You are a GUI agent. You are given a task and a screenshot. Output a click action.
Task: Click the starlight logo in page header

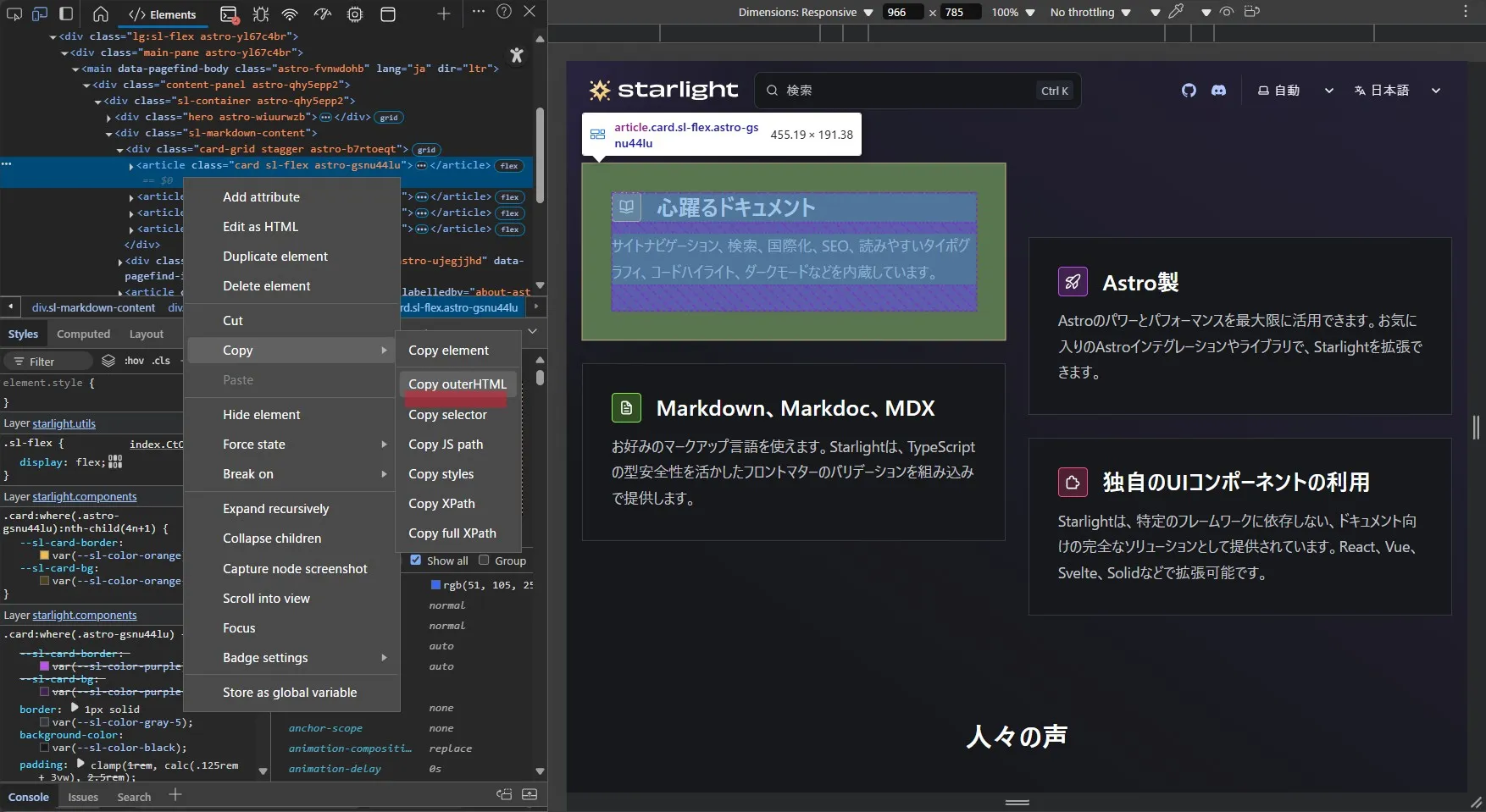click(x=663, y=90)
